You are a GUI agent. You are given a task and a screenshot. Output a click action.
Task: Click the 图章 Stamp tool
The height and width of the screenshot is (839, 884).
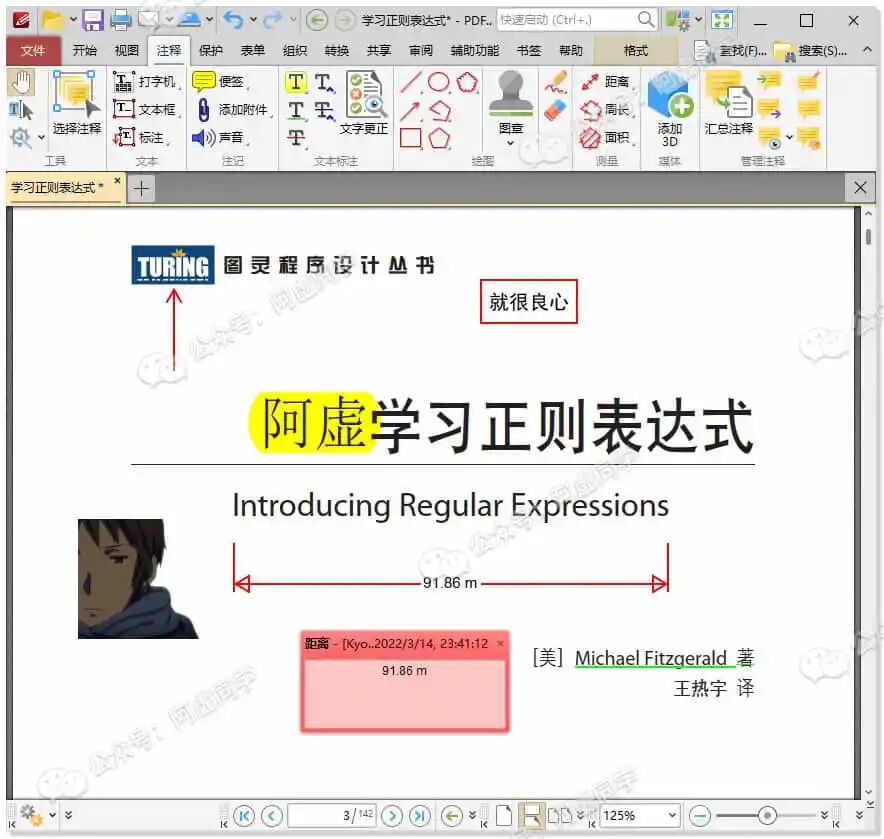tap(511, 101)
